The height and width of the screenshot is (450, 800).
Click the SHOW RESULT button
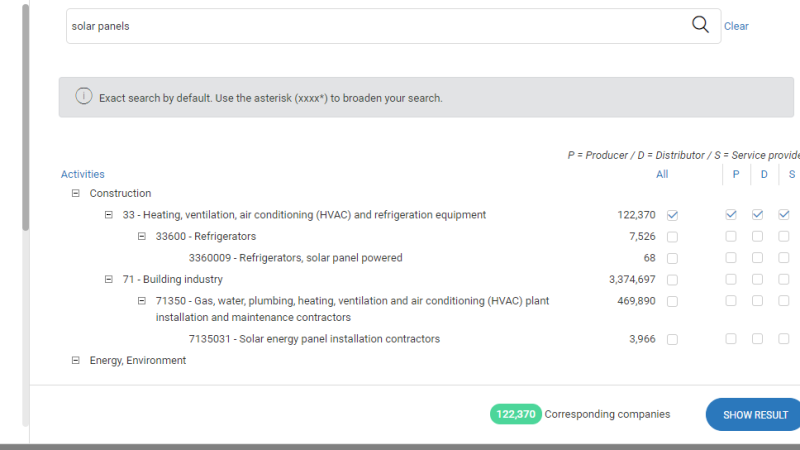pyautogui.click(x=754, y=415)
